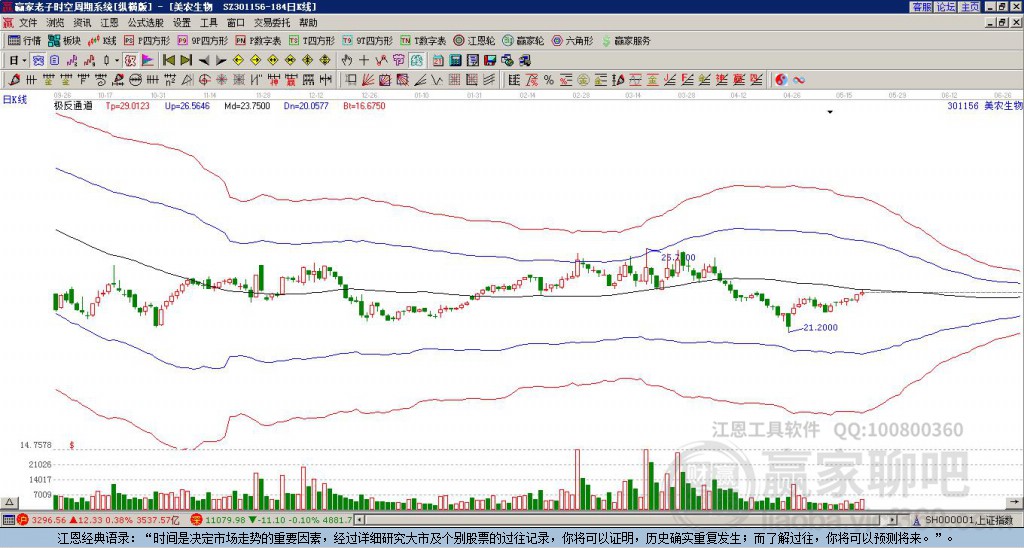Viewport: 1024px width, 548px height.
Task: Click horizontal scrollbar right arrow
Action: click(x=893, y=520)
